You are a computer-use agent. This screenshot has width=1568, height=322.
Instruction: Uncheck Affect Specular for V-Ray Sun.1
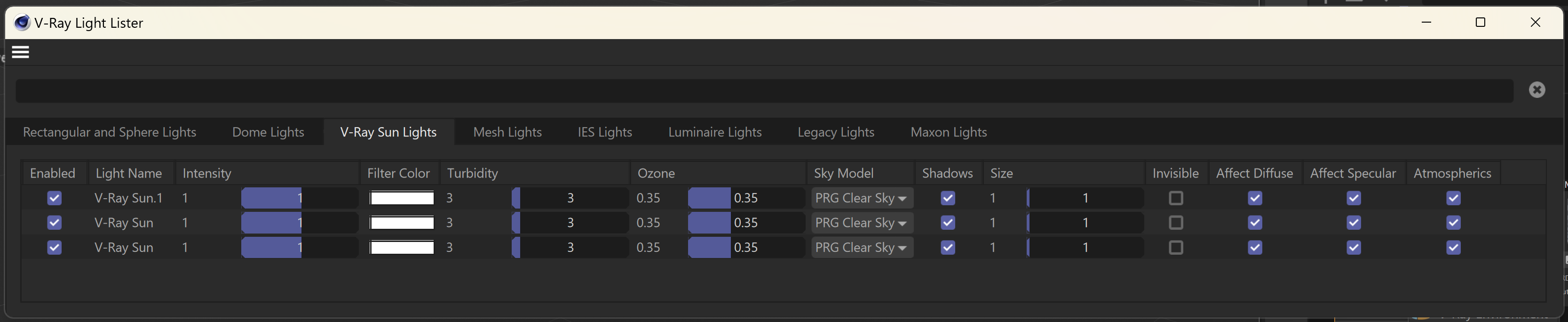click(1354, 198)
